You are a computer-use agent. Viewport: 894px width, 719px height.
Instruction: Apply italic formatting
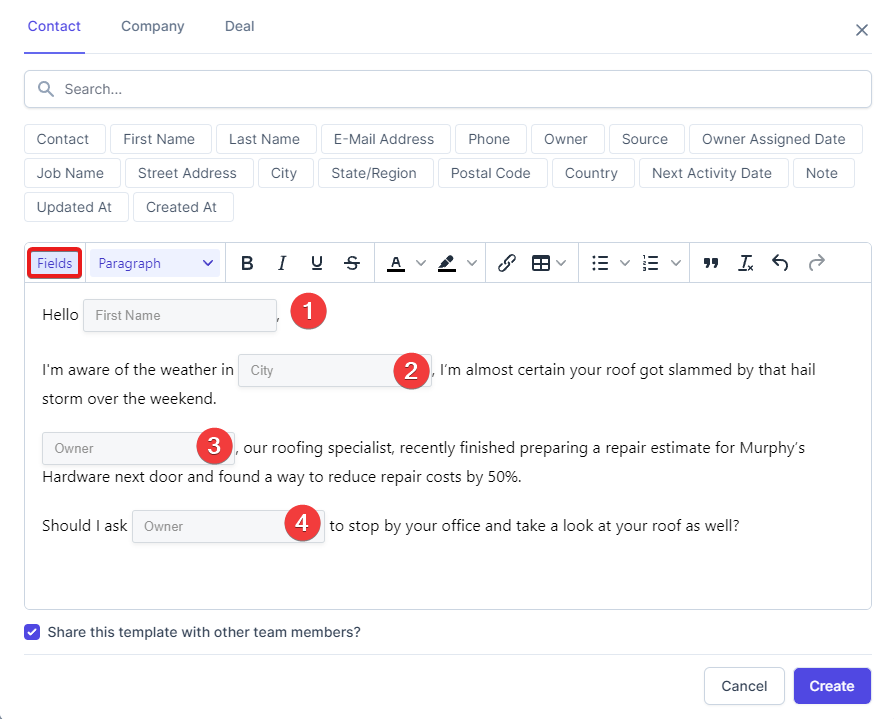tap(282, 262)
